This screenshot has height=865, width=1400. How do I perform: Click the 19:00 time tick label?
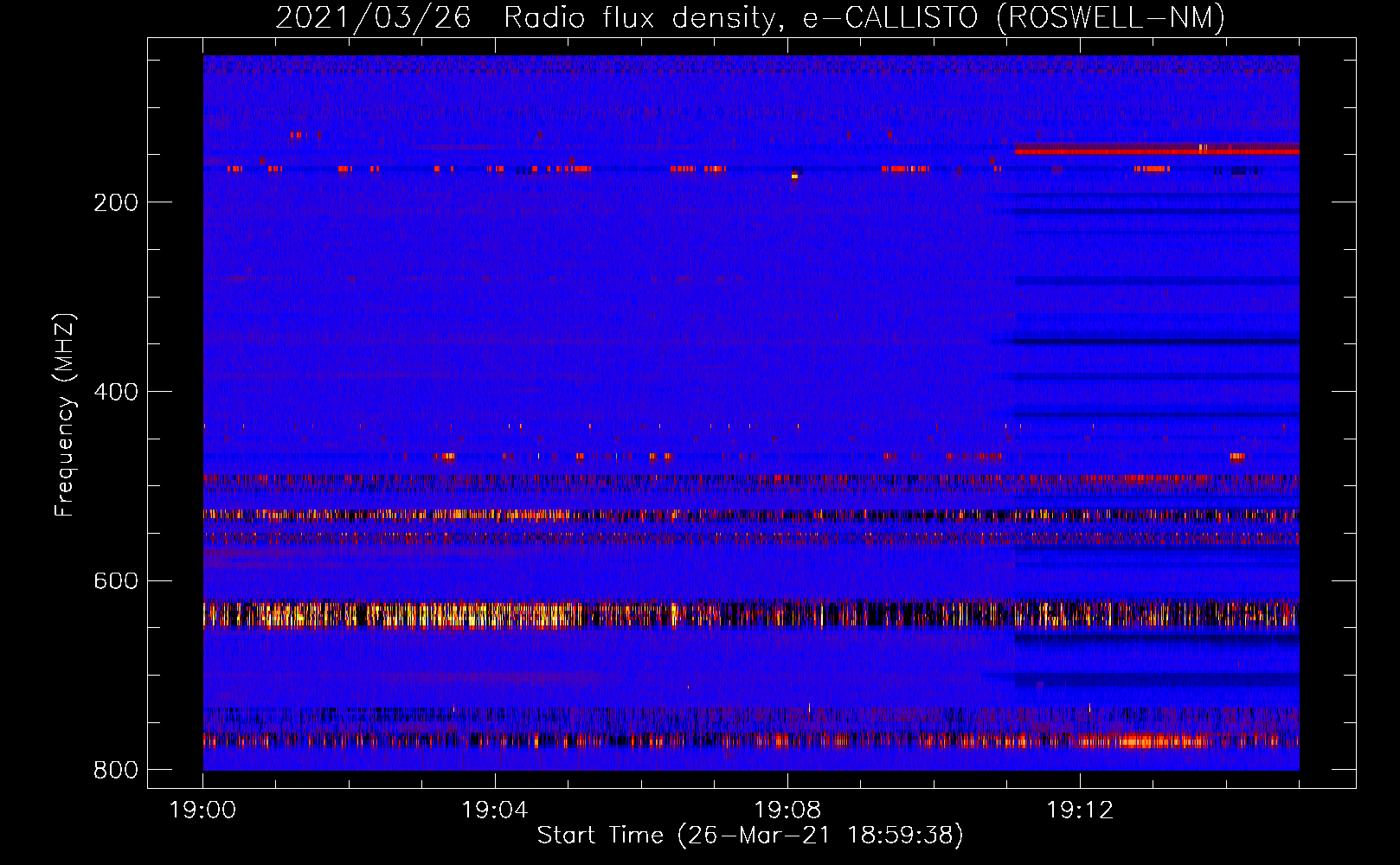pos(202,811)
